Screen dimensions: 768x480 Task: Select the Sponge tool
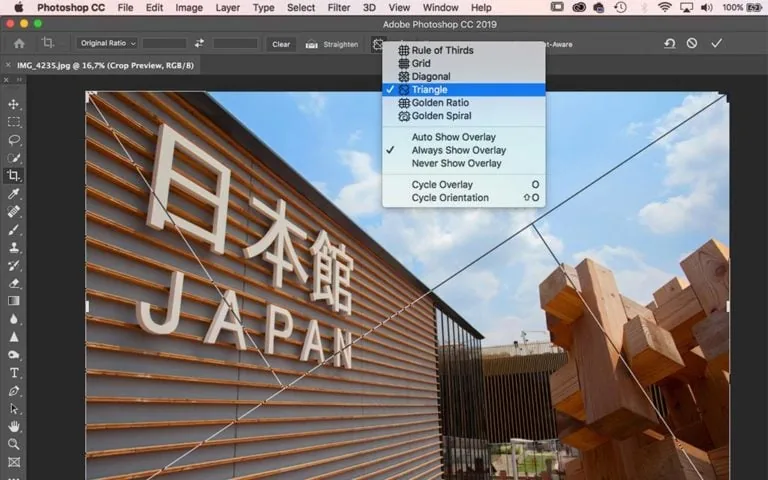point(14,355)
